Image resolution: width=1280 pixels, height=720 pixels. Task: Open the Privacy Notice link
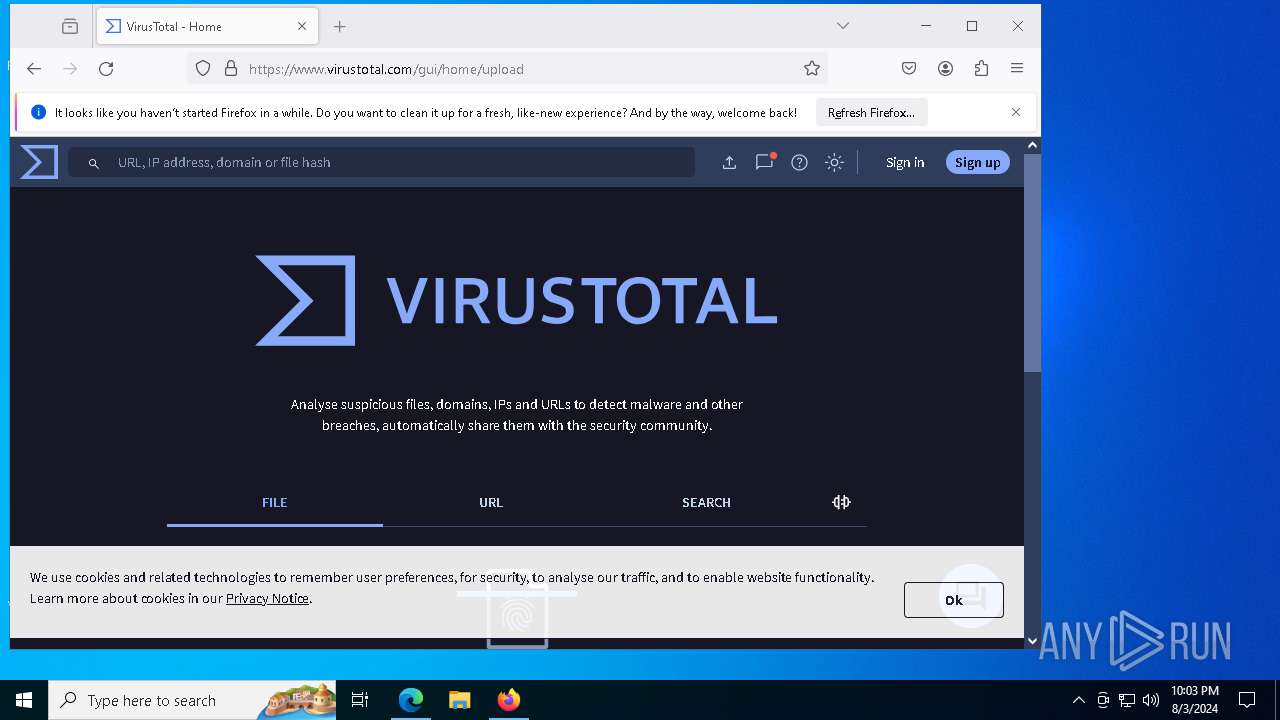point(267,598)
